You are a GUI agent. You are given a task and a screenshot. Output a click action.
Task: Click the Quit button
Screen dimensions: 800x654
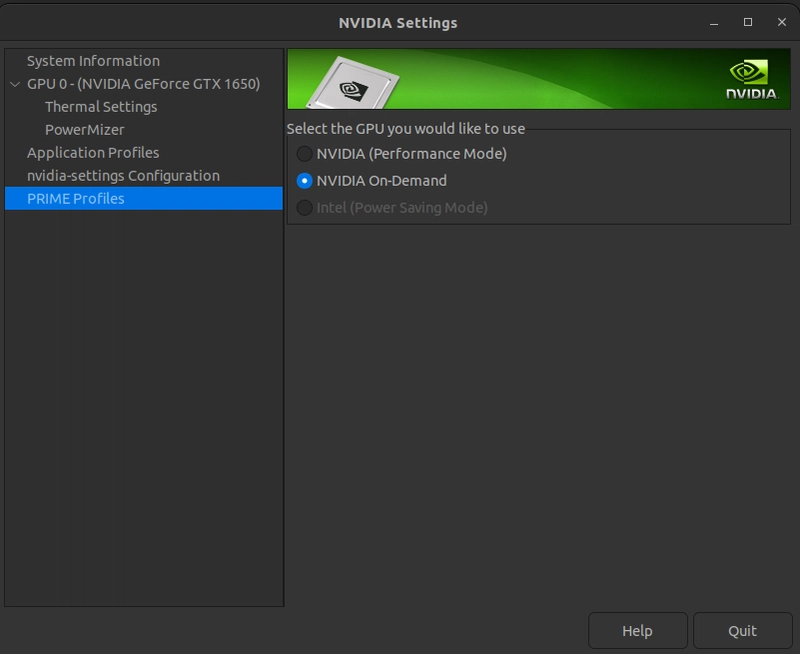[742, 631]
